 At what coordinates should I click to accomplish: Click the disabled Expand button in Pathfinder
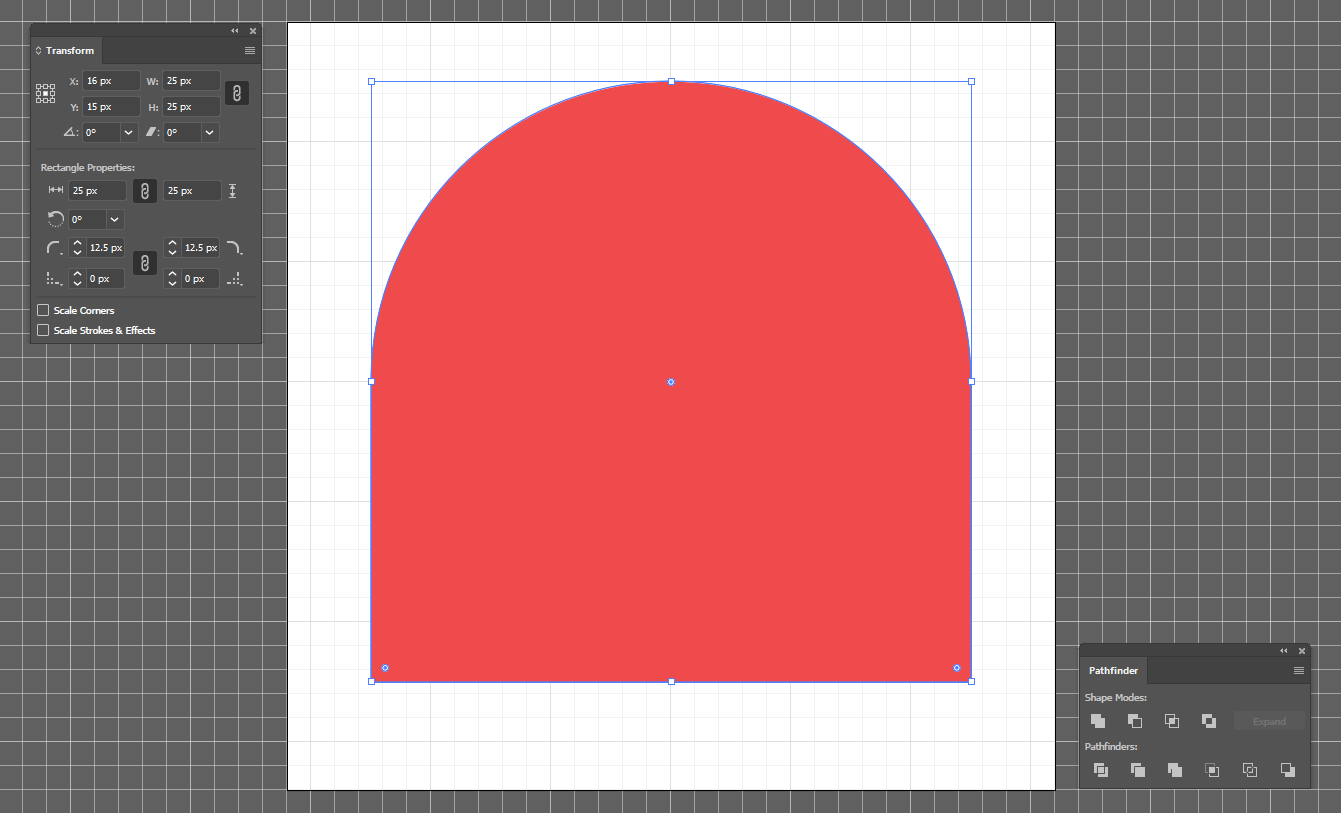click(x=1269, y=721)
